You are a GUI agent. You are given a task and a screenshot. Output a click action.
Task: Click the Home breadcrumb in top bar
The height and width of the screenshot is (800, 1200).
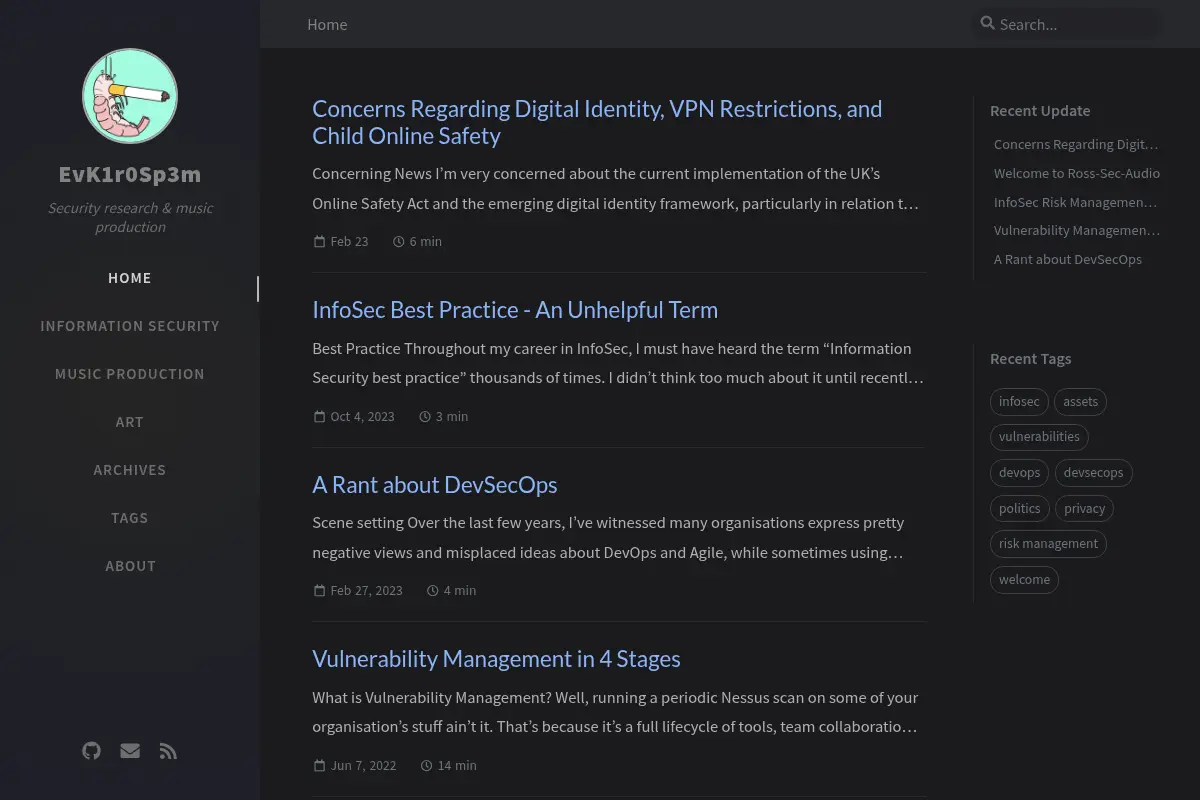click(327, 24)
